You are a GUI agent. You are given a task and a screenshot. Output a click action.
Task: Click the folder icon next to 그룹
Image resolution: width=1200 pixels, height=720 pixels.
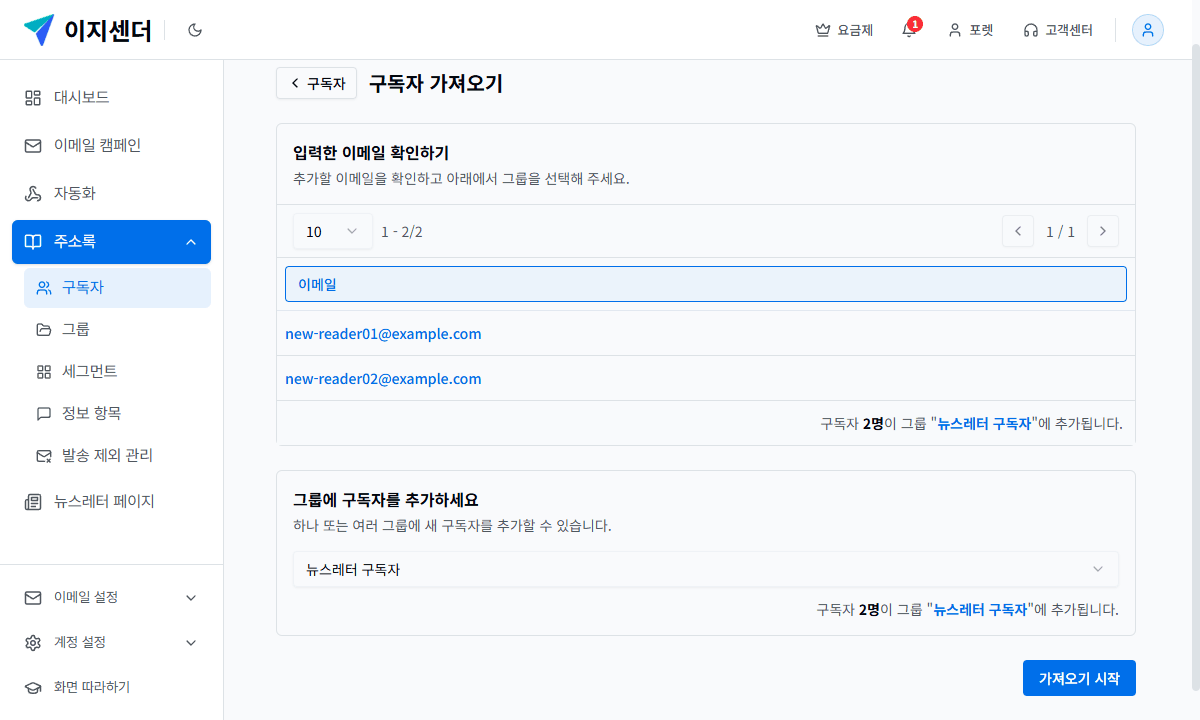[44, 330]
